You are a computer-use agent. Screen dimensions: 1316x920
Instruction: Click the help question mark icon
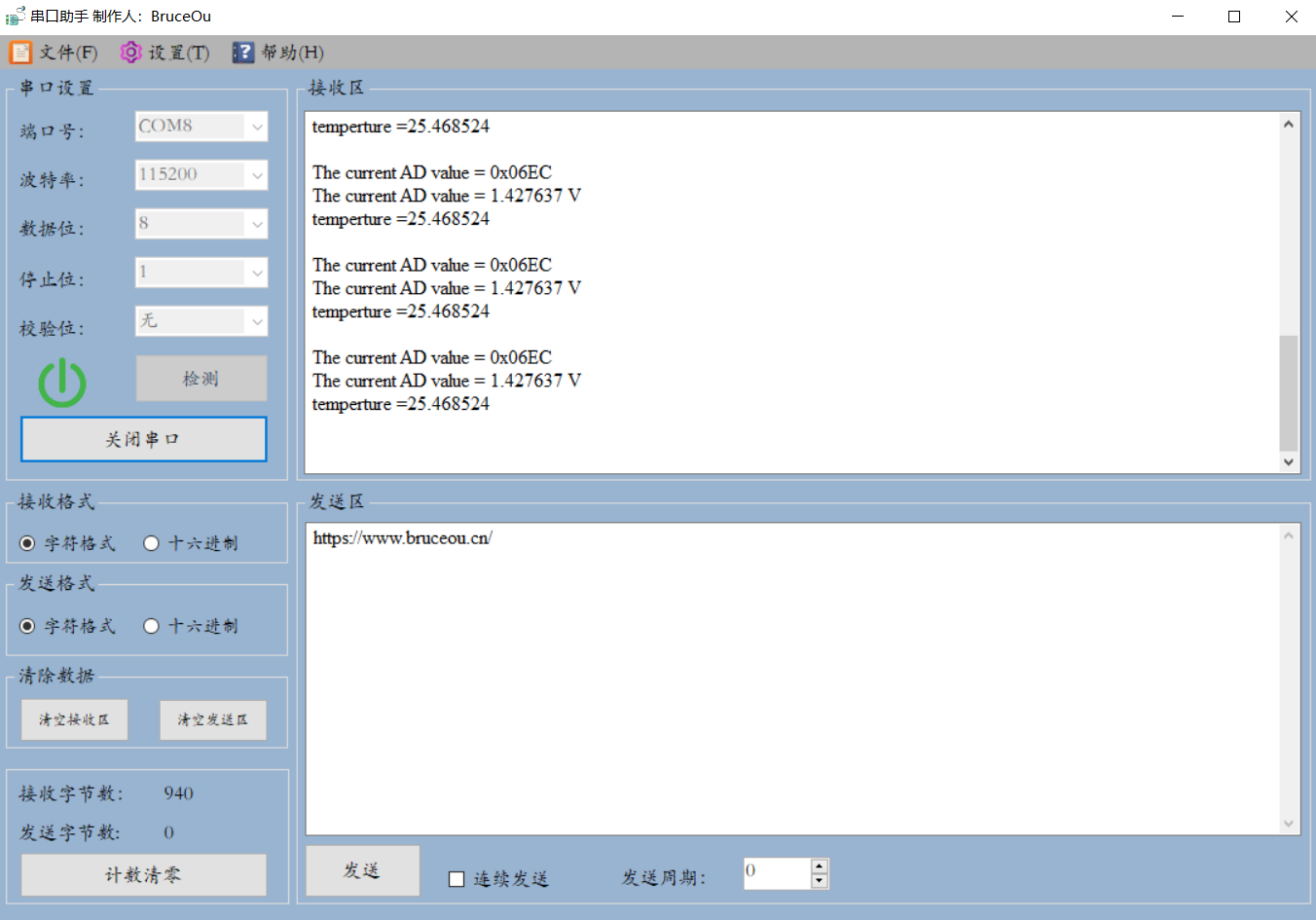[242, 53]
